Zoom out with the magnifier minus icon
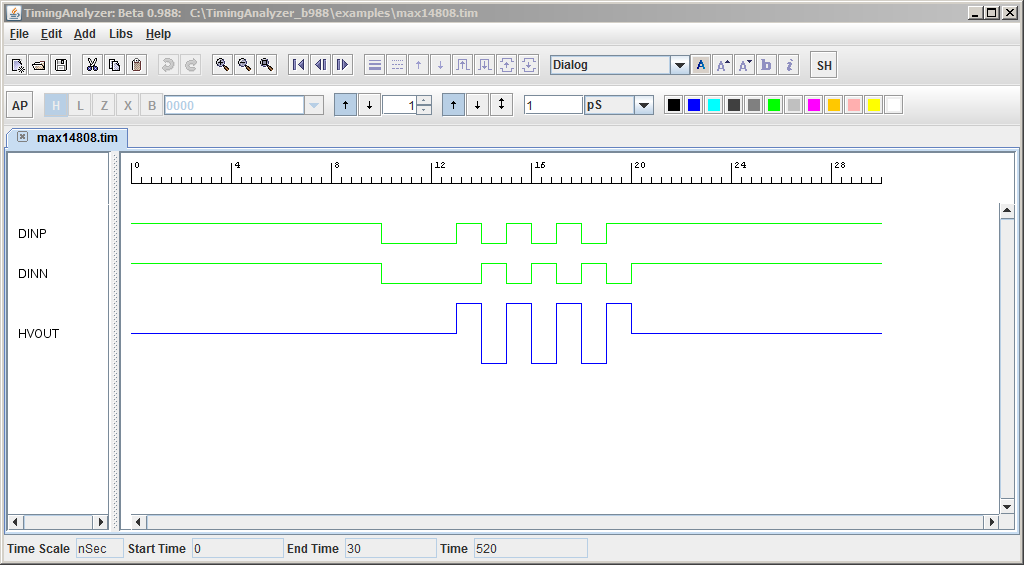Image resolution: width=1024 pixels, height=565 pixels. 244,65
